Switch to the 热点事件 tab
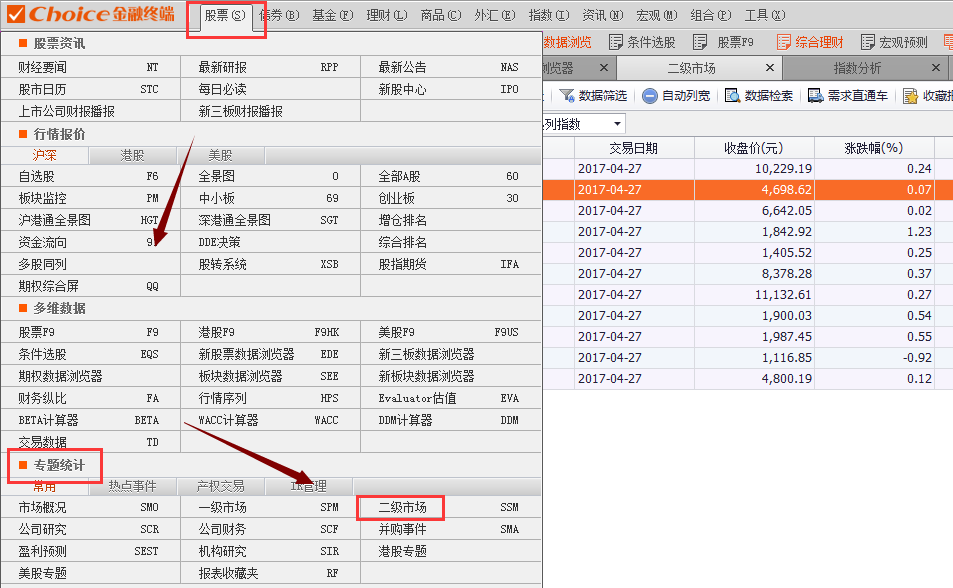This screenshot has height=588, width=953. 132,486
